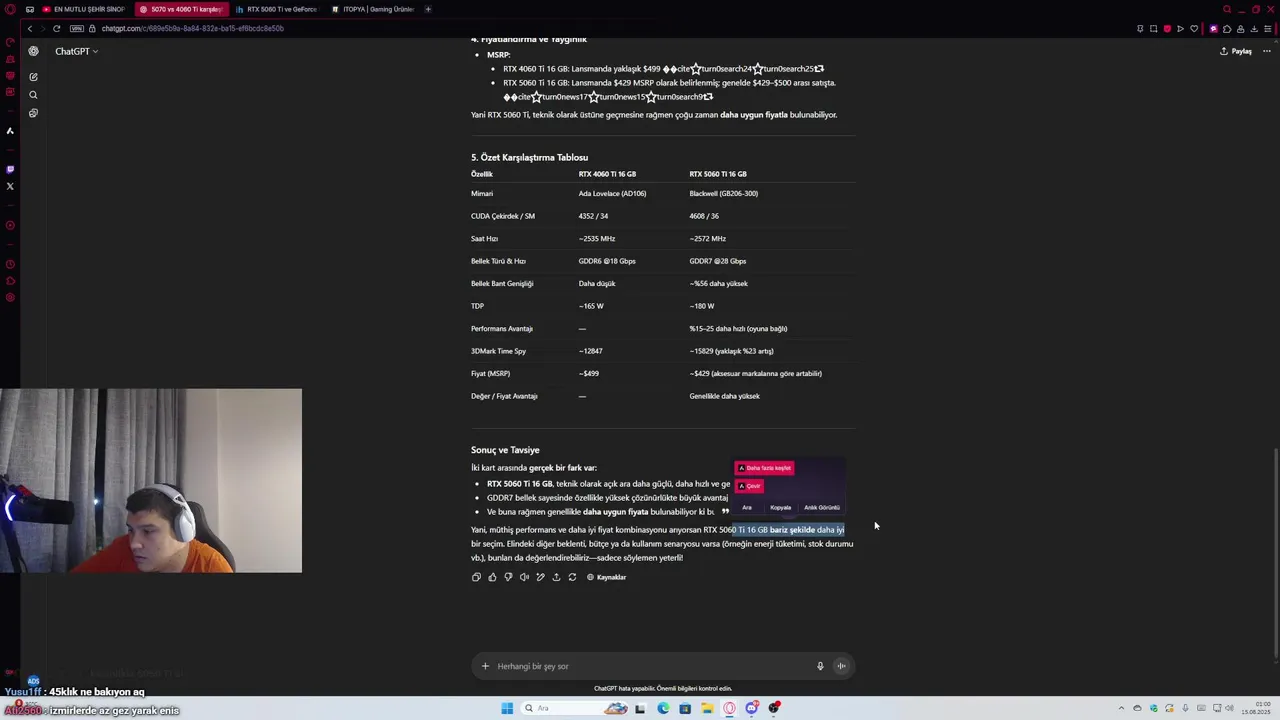Viewport: 1280px width, 720px height.
Task: Click the 'GDDR7 @28 Gbps' cell
Action: pos(717,261)
